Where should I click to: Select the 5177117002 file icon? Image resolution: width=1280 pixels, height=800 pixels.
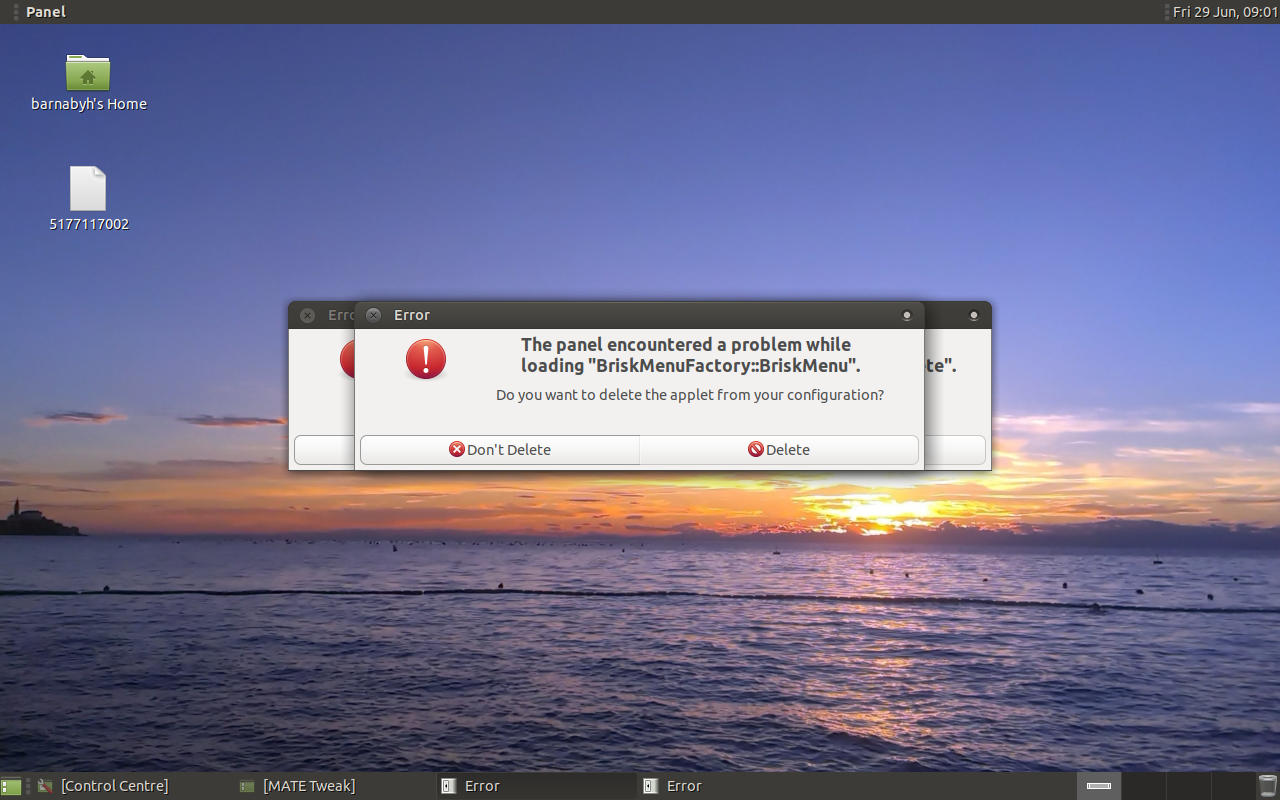(88, 198)
